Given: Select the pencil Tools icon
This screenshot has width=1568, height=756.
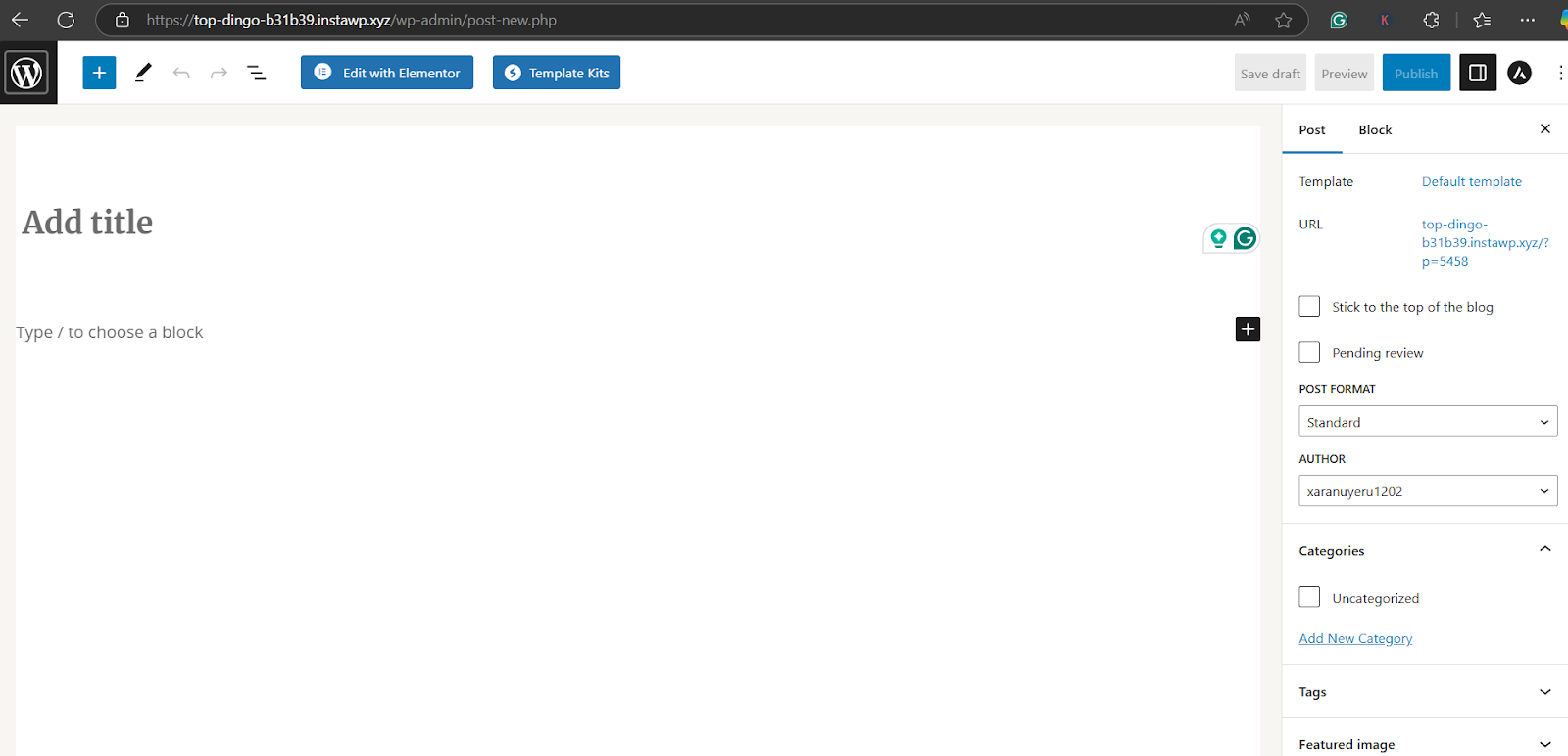Looking at the screenshot, I should pos(143,73).
